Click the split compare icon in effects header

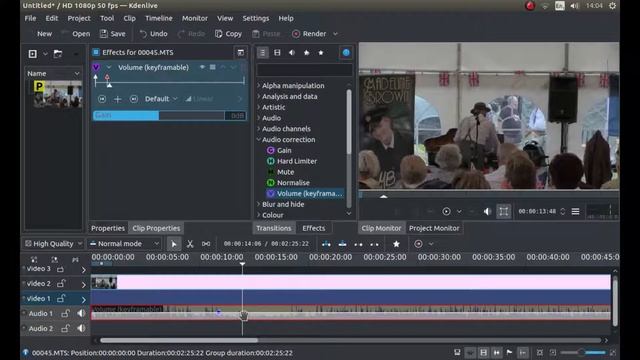[240, 53]
